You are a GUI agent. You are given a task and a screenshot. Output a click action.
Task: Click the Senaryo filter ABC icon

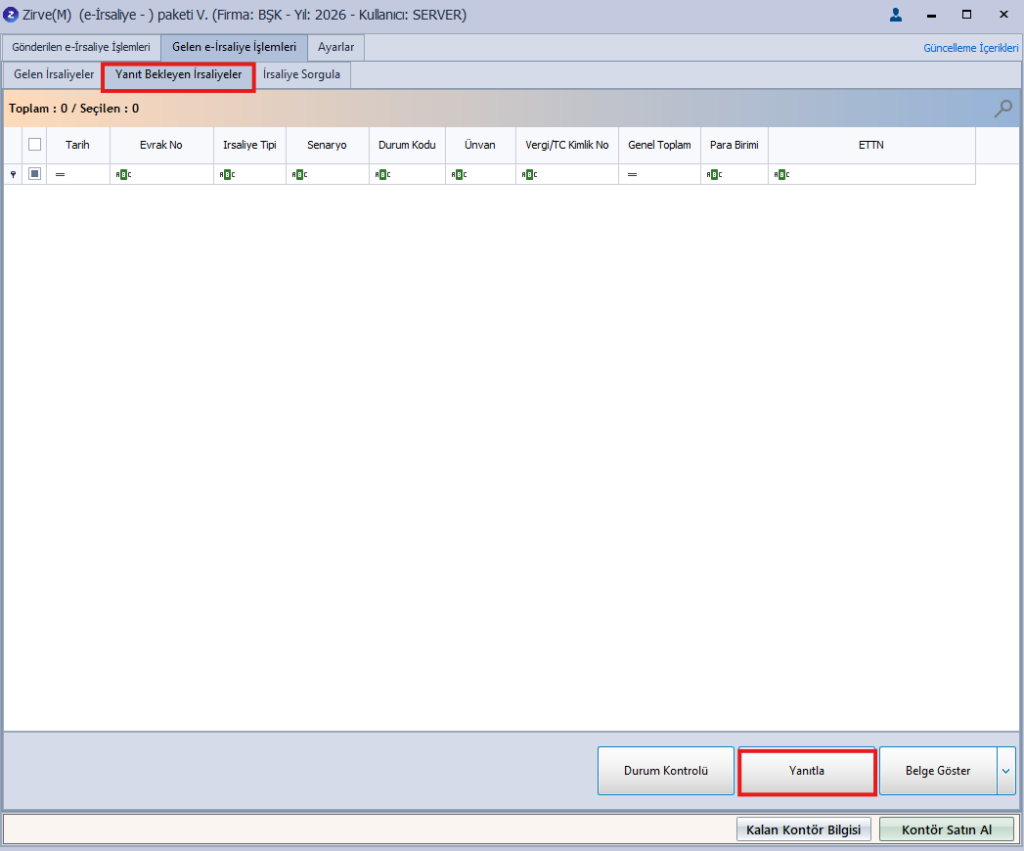point(299,174)
